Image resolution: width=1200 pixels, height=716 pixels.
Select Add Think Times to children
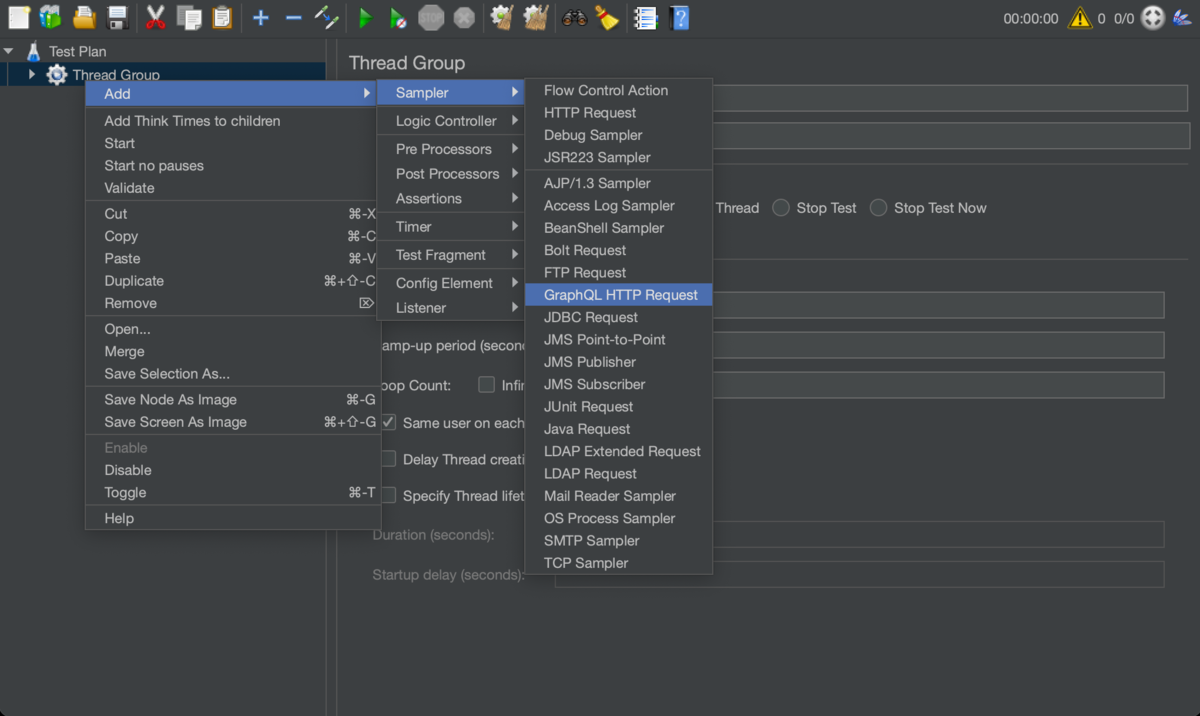[231, 121]
